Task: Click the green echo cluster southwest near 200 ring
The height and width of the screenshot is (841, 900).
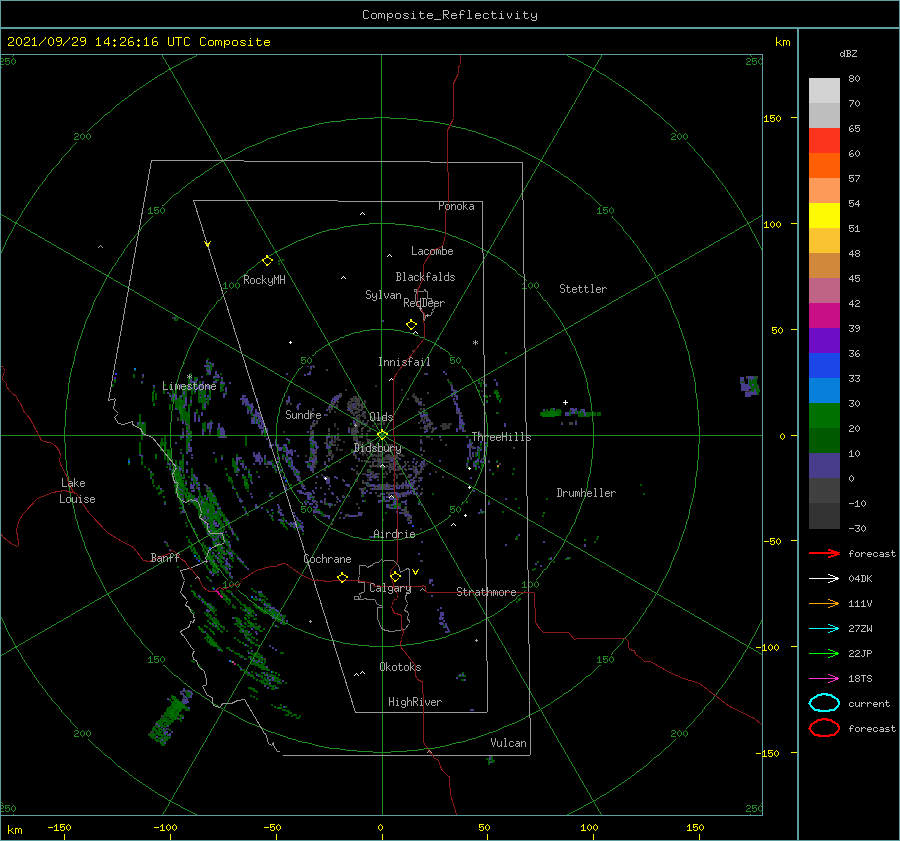Action: click(x=170, y=717)
